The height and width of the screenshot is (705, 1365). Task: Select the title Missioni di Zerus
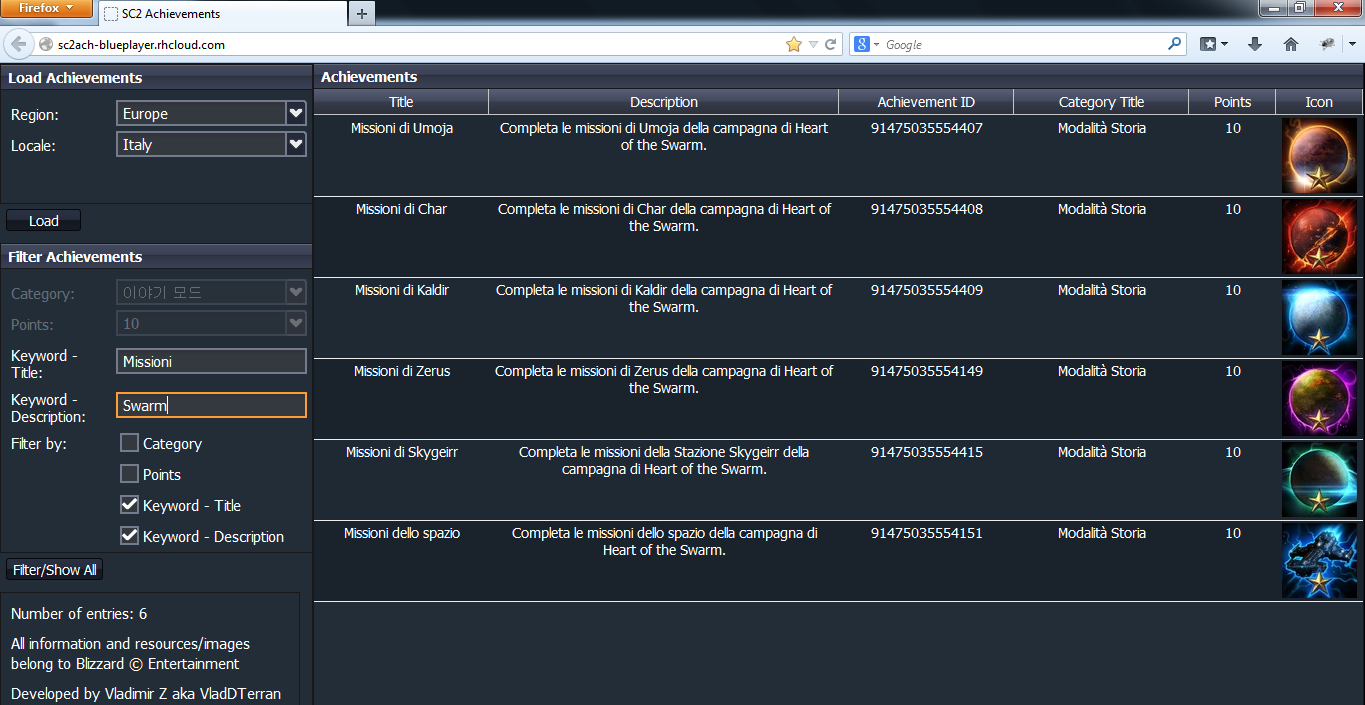point(401,371)
